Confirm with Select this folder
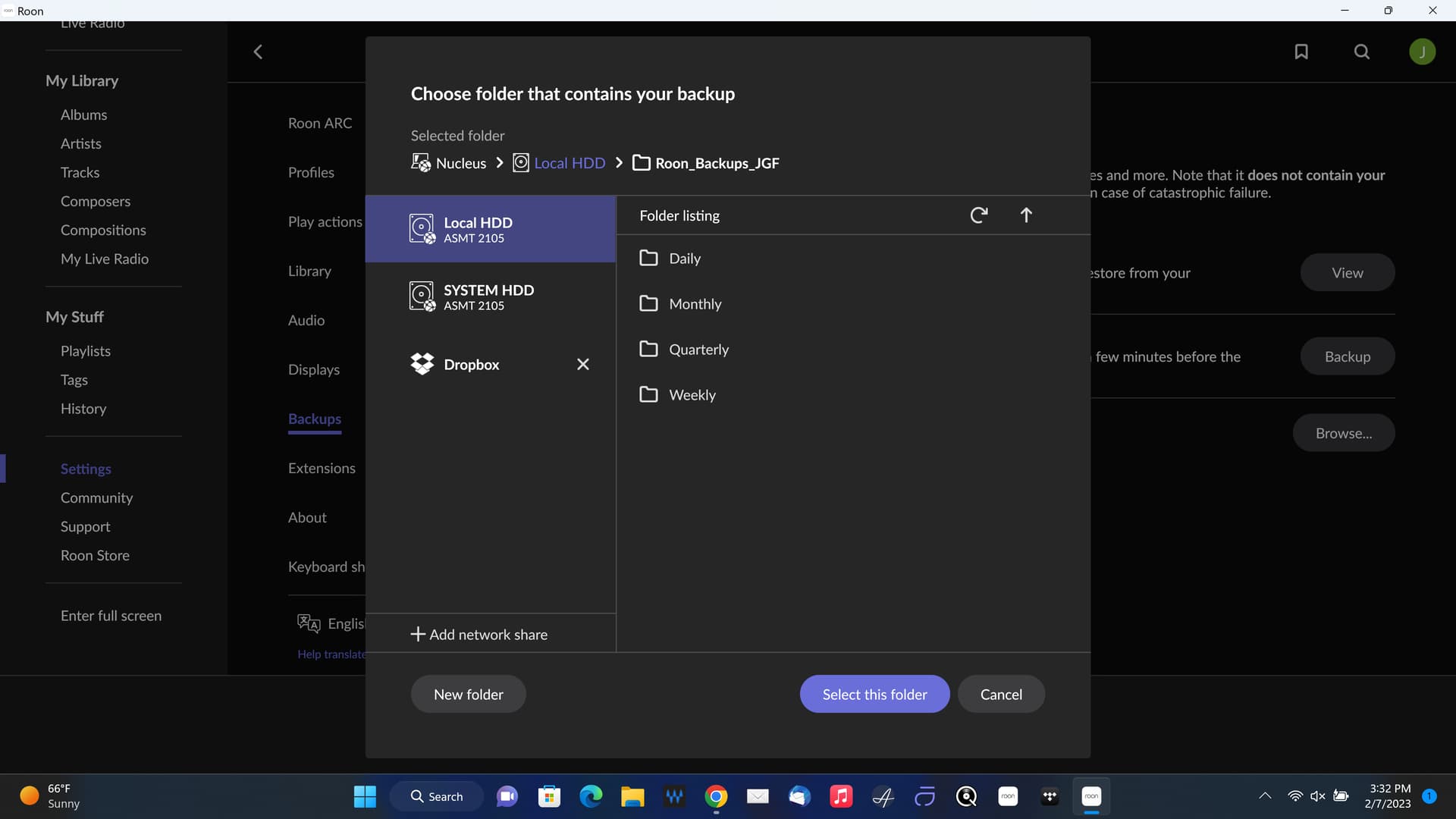The image size is (1456, 819). coord(874,694)
